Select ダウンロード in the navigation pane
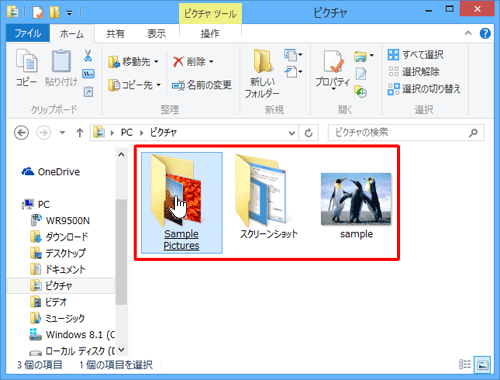The height and width of the screenshot is (380, 500). pos(59,237)
